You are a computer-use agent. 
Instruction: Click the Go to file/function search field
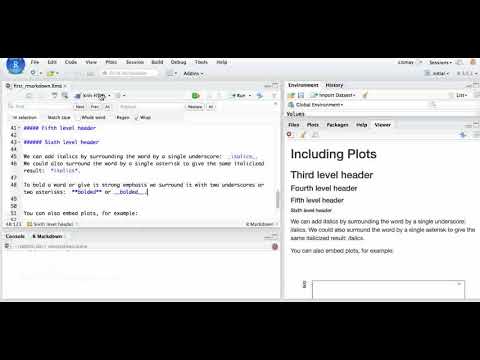[130, 73]
